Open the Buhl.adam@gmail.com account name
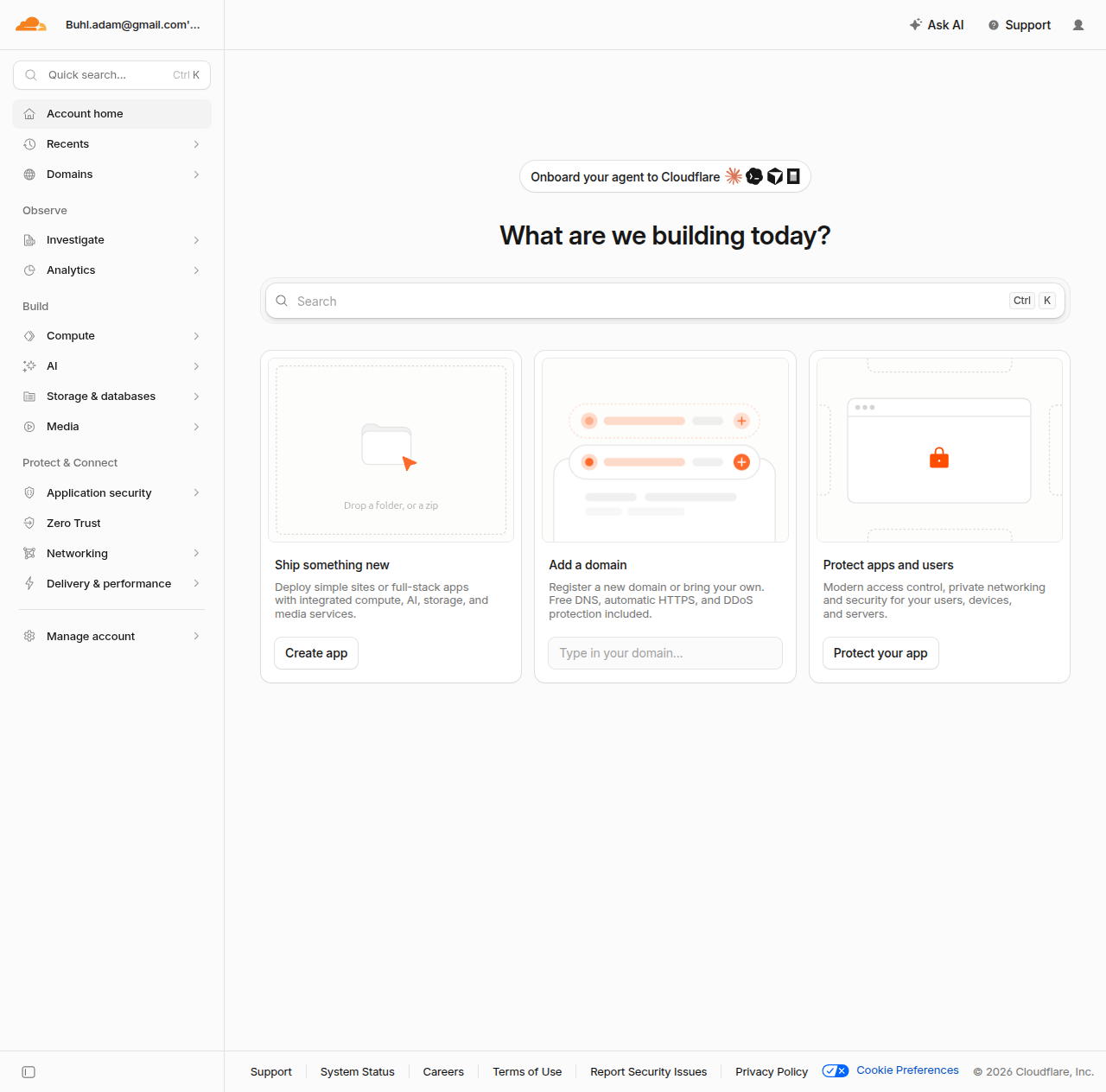1106x1092 pixels. tap(133, 24)
